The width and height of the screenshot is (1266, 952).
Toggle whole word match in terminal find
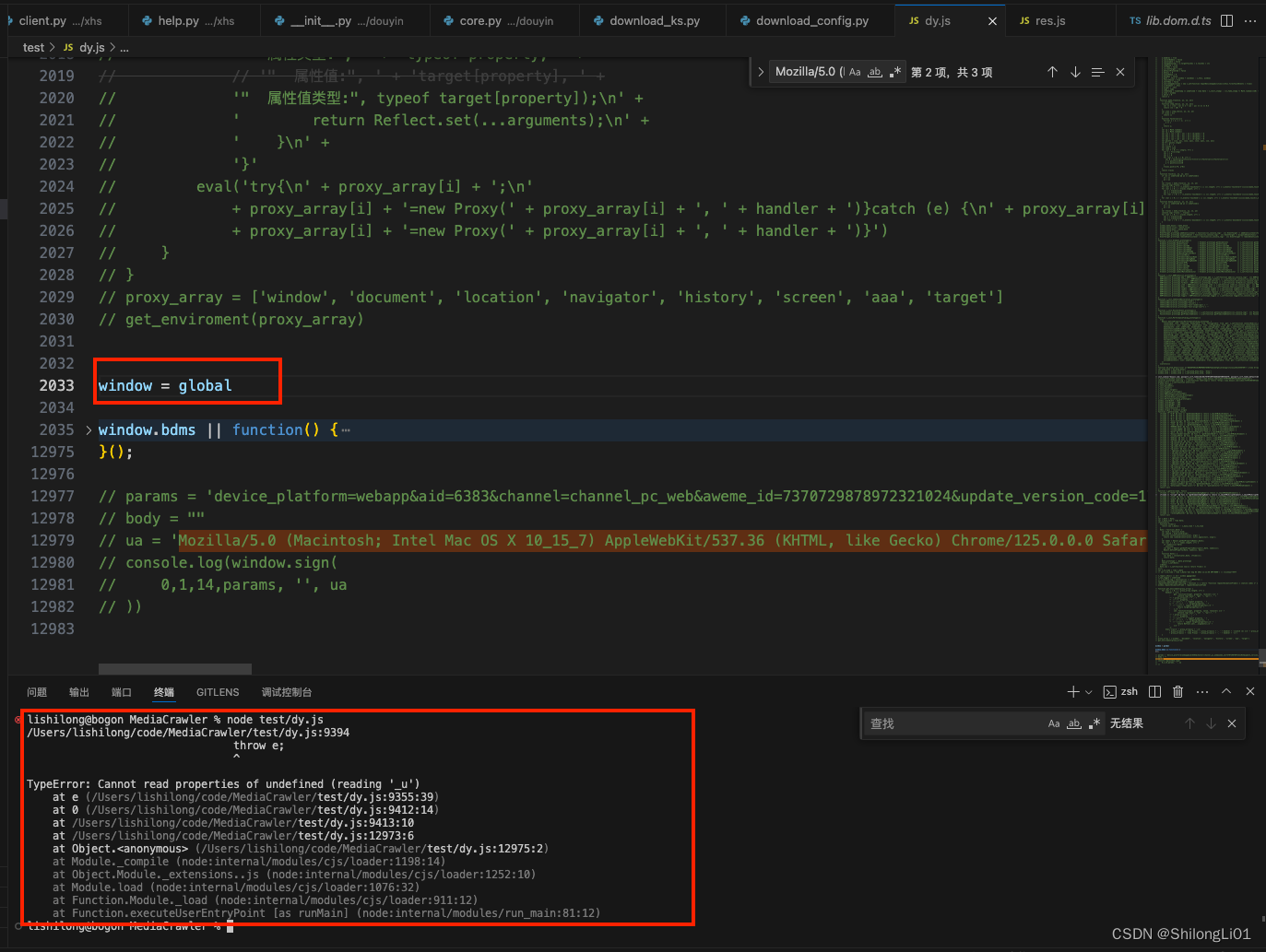coord(1074,723)
